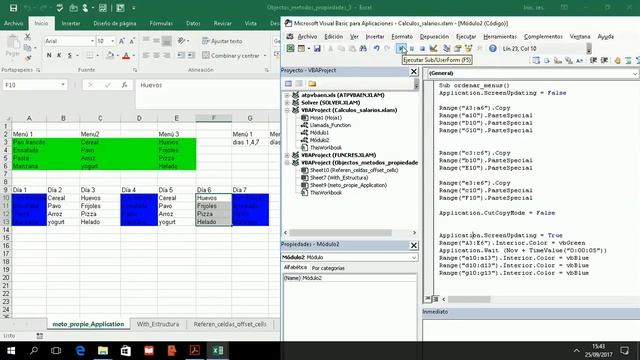Click Format Painter brush in Excel ribbon
This screenshot has height=360, width=640.
coord(27,58)
